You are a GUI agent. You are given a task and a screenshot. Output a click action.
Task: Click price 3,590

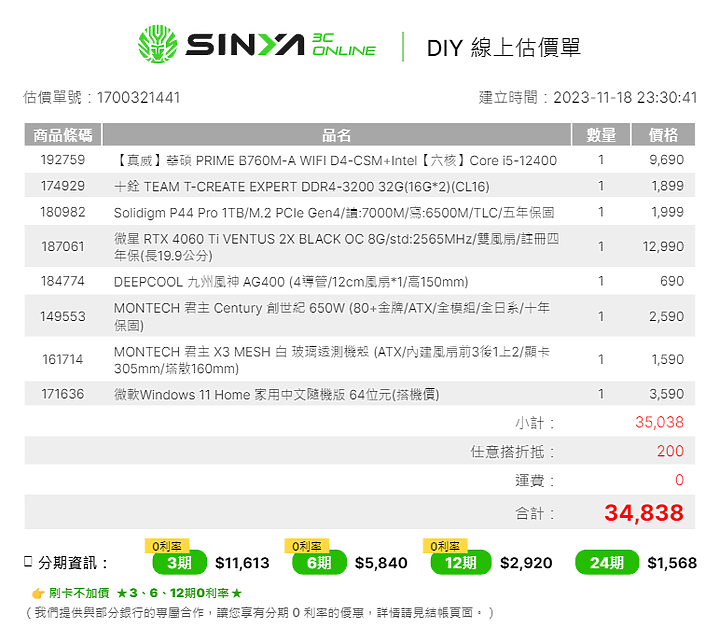click(666, 394)
